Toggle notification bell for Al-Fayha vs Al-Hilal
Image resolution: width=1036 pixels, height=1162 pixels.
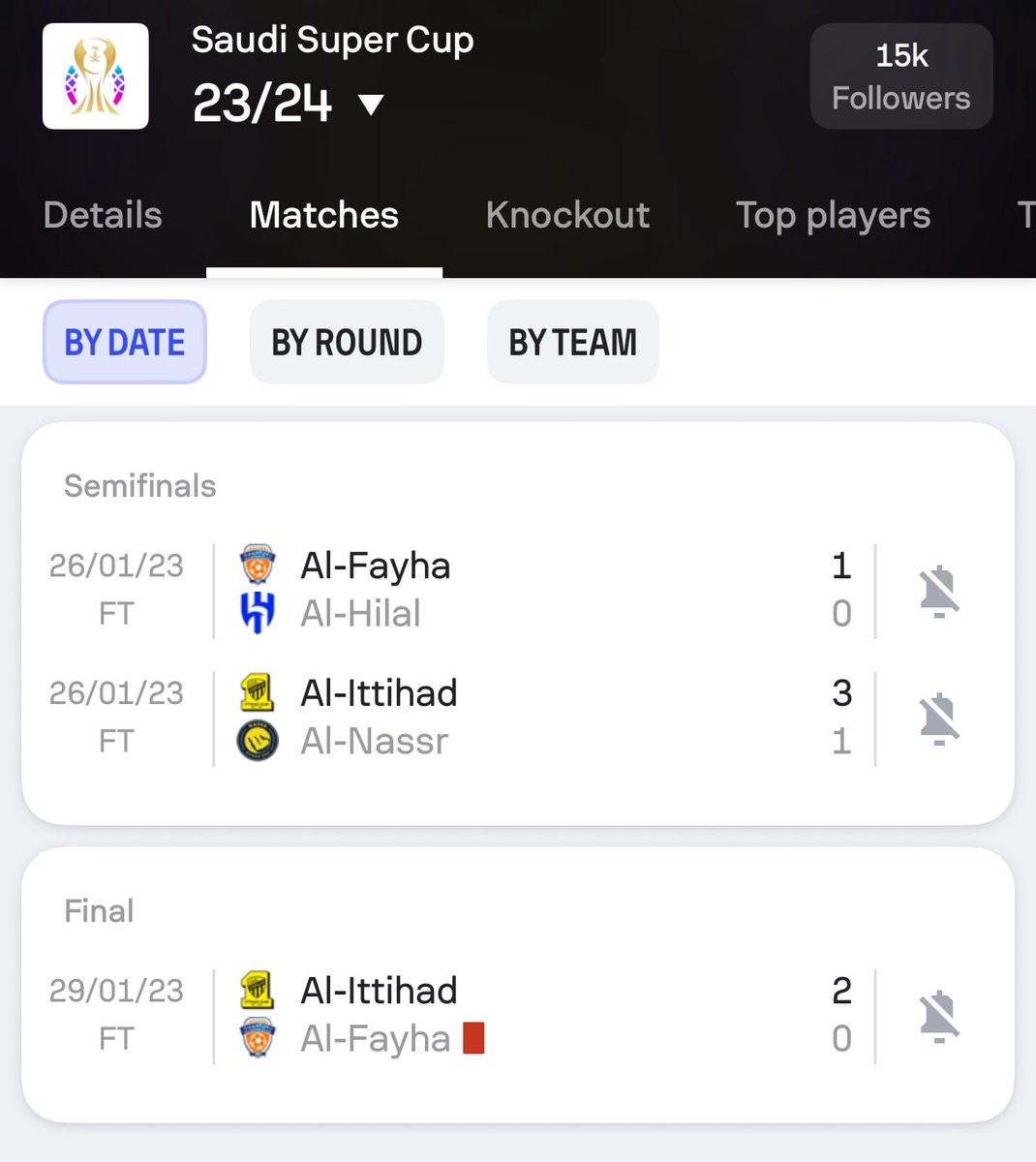point(939,591)
